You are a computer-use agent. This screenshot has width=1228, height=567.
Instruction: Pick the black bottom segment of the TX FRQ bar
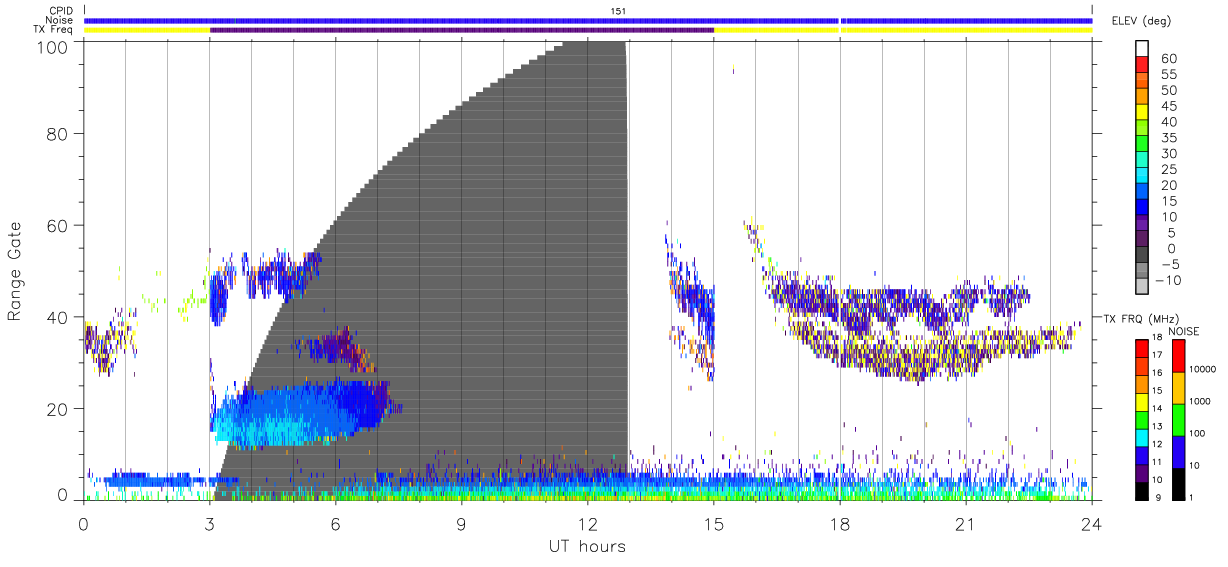tap(1142, 491)
